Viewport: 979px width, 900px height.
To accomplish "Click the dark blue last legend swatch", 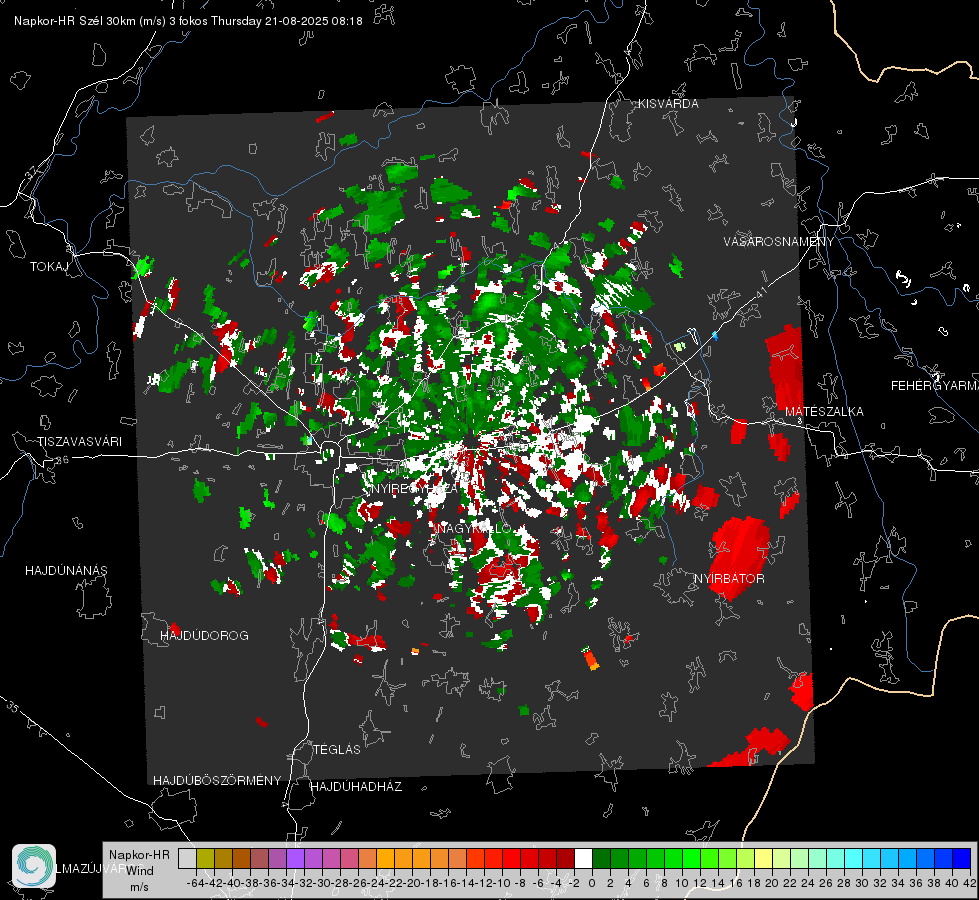I will click(x=962, y=858).
